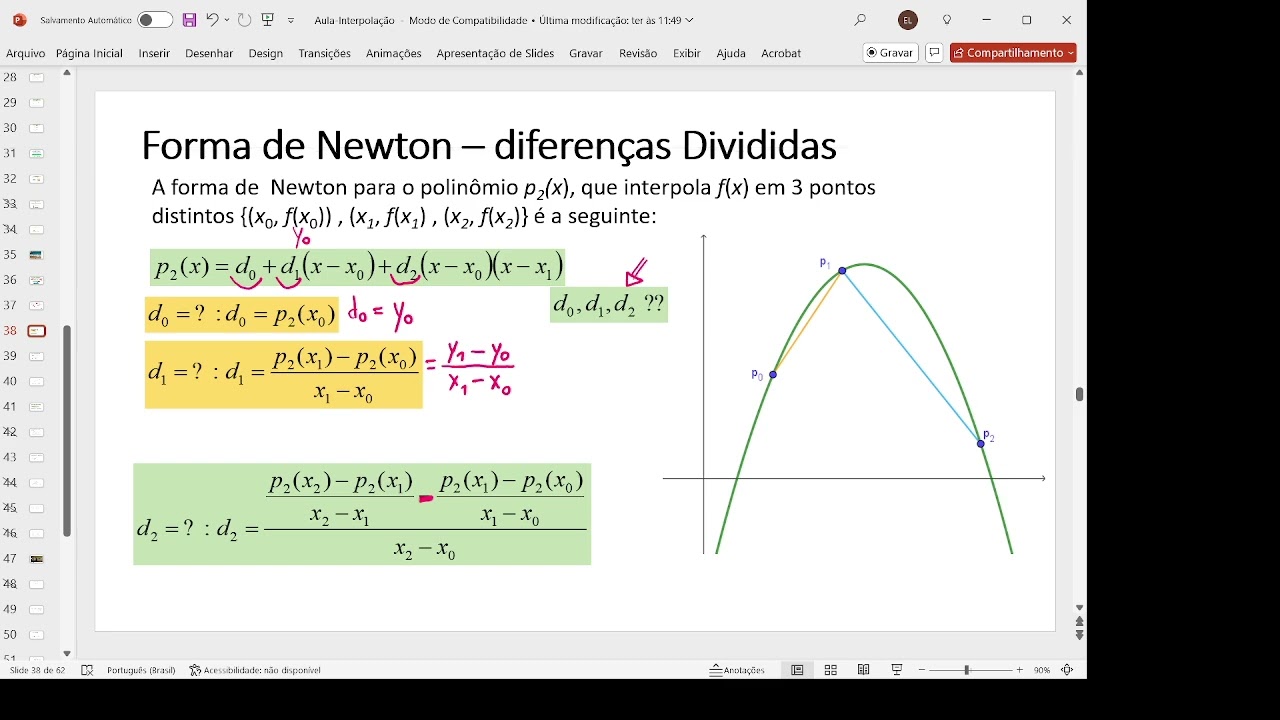Select slide 31 thumbnail
Image resolution: width=1280 pixels, height=720 pixels.
point(37,153)
